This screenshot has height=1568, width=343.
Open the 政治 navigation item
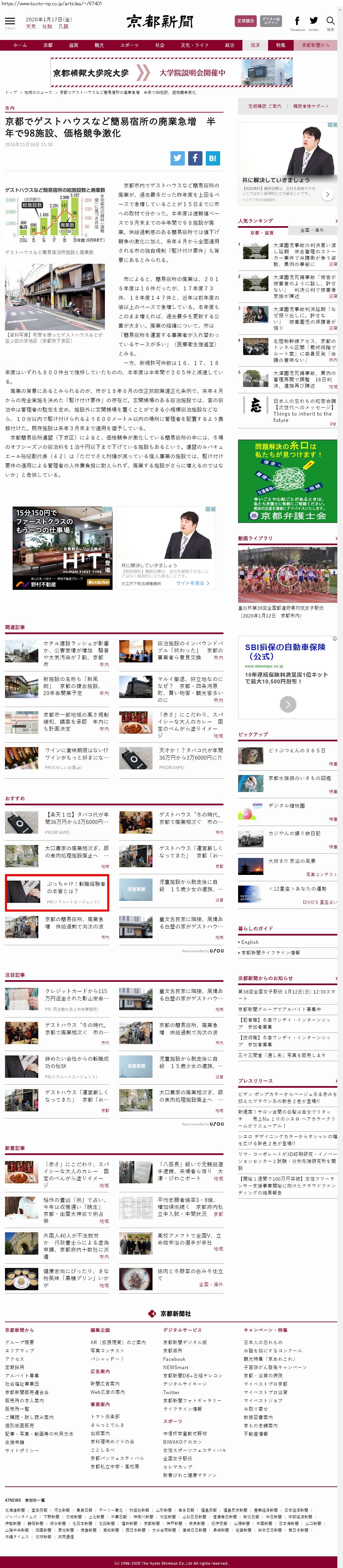pos(229,45)
